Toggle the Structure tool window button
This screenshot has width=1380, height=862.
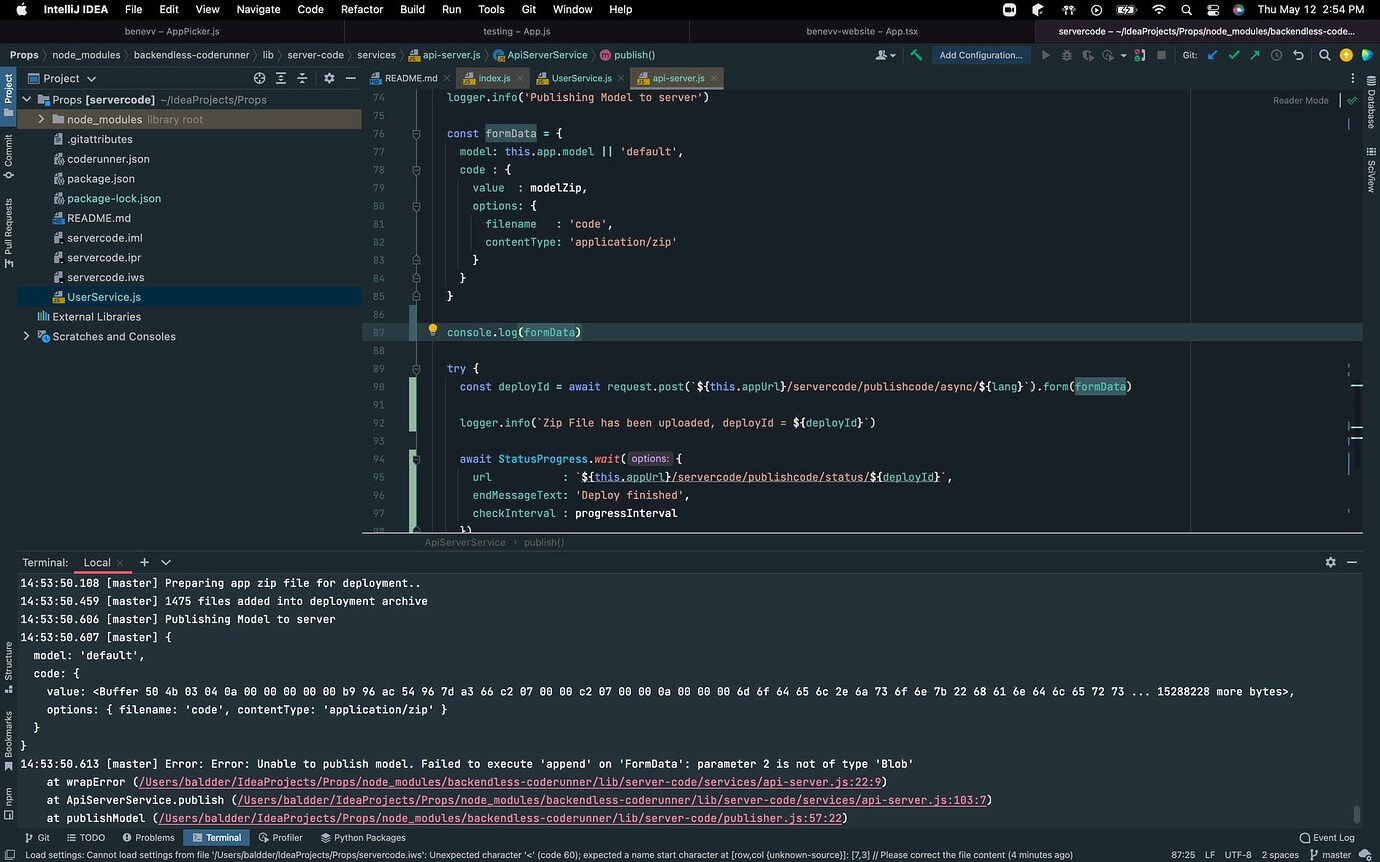[8, 662]
